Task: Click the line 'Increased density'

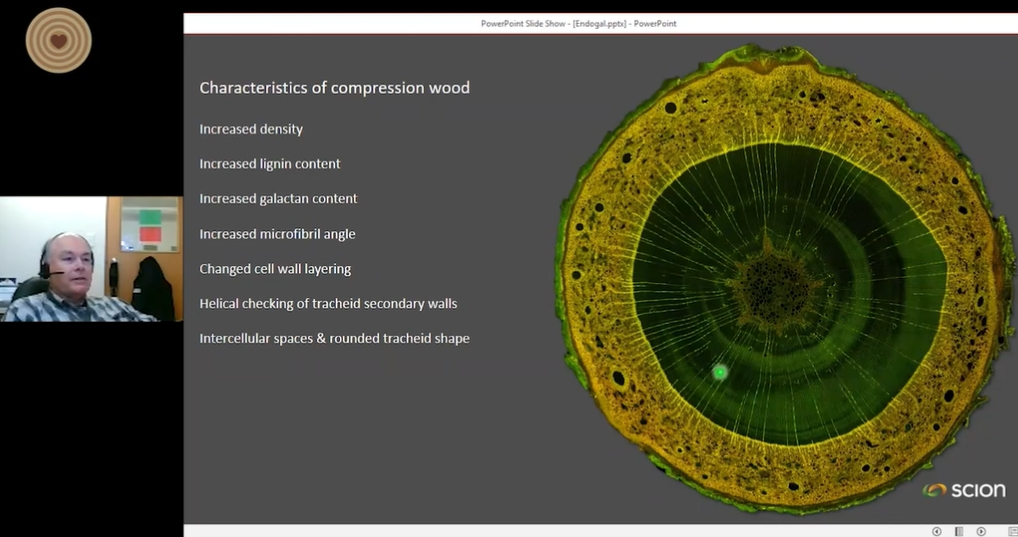Action: [251, 129]
